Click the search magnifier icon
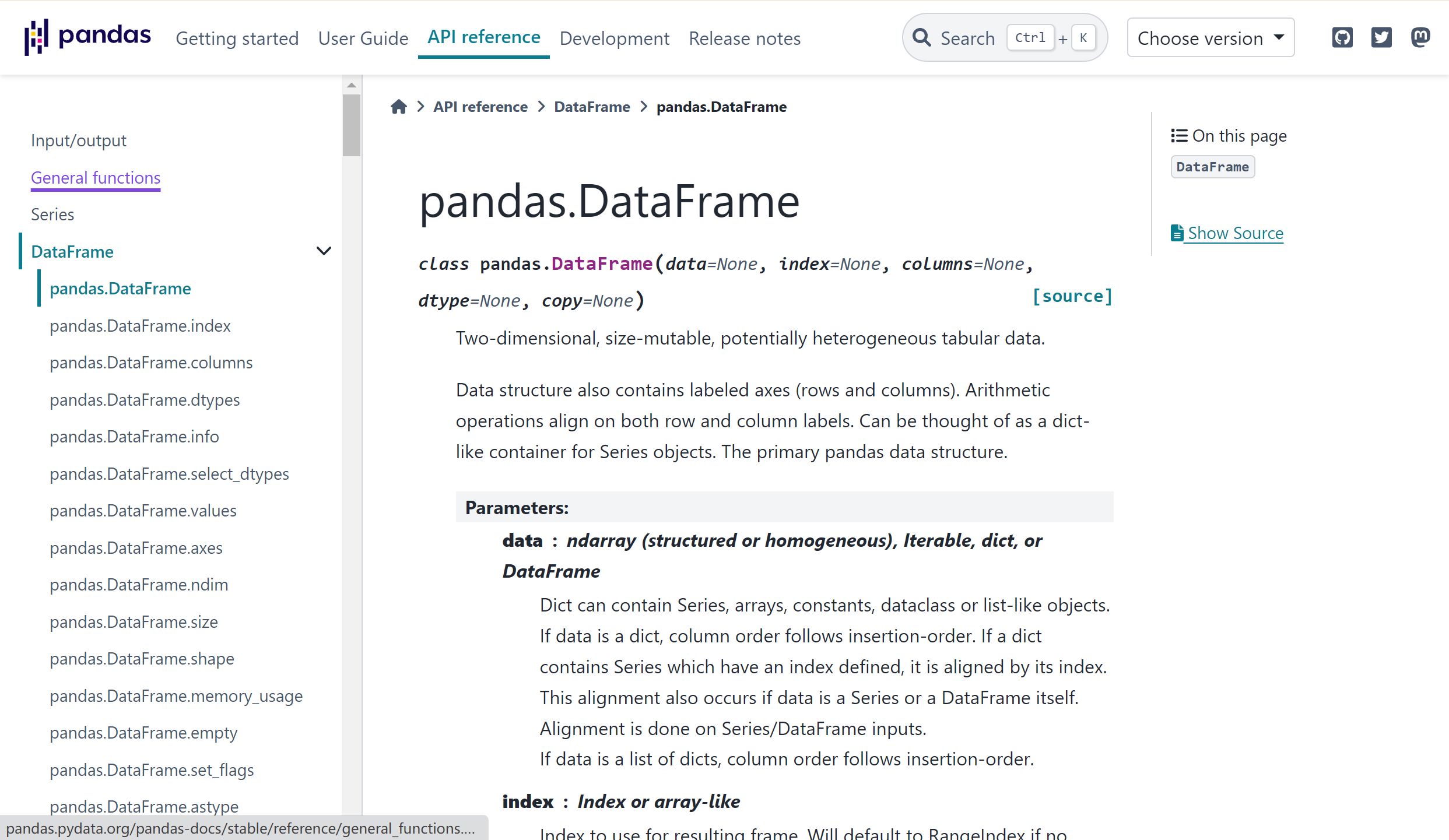This screenshot has height=840, width=1449. click(x=922, y=38)
